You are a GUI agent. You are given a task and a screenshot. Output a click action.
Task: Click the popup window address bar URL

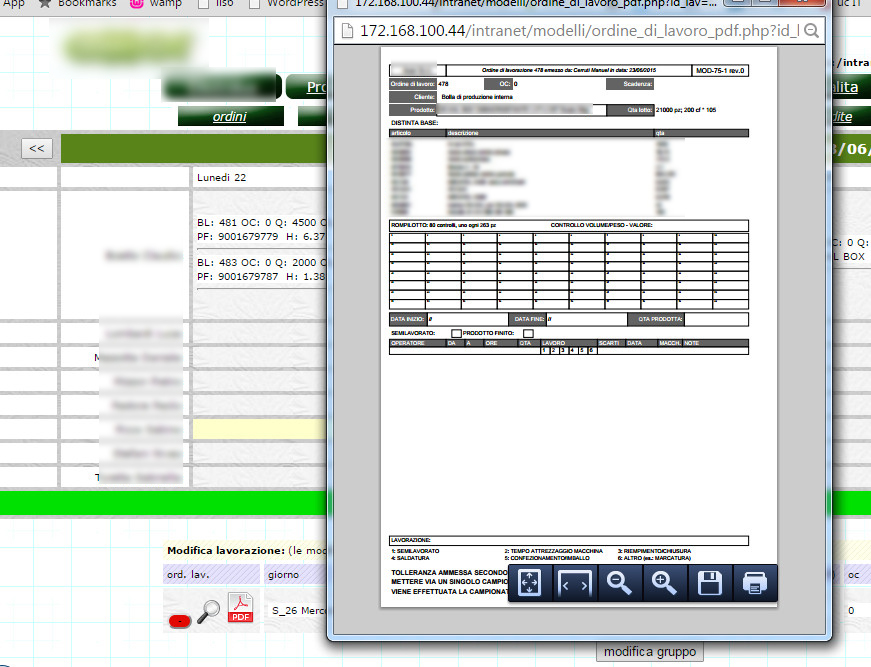point(570,30)
